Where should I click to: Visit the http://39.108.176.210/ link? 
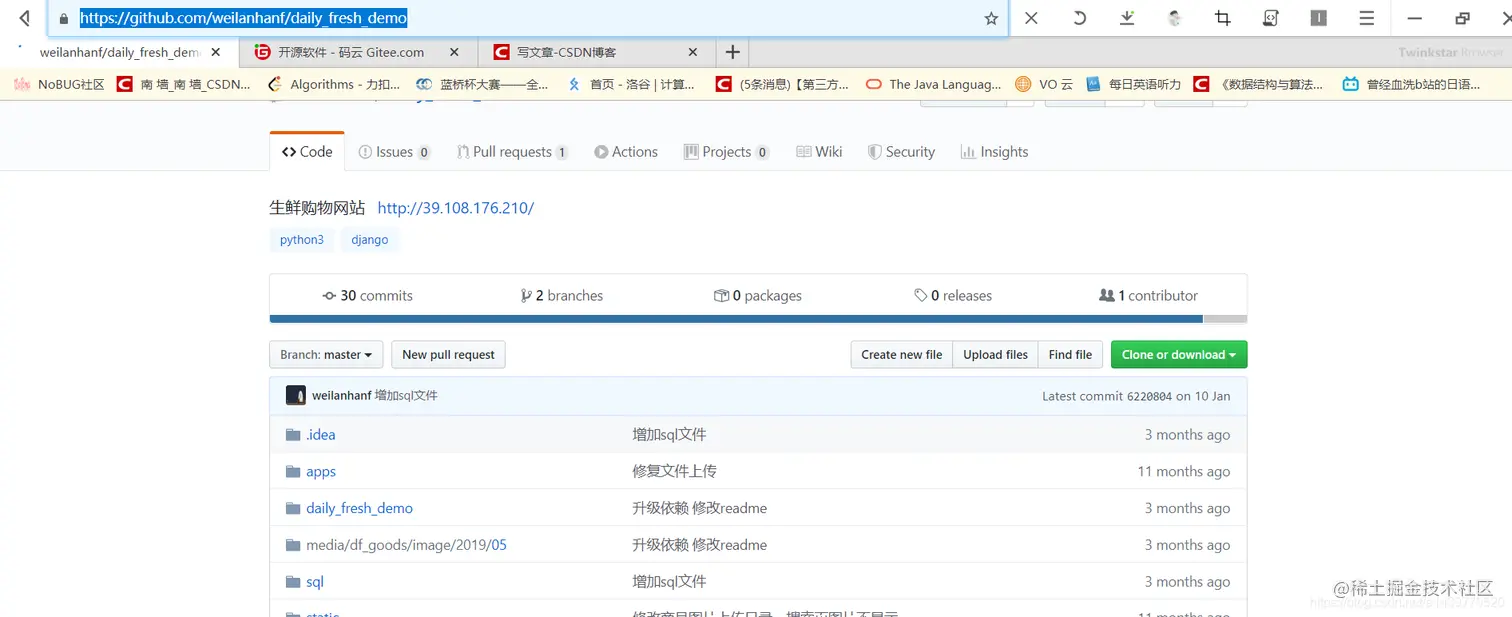(x=456, y=208)
